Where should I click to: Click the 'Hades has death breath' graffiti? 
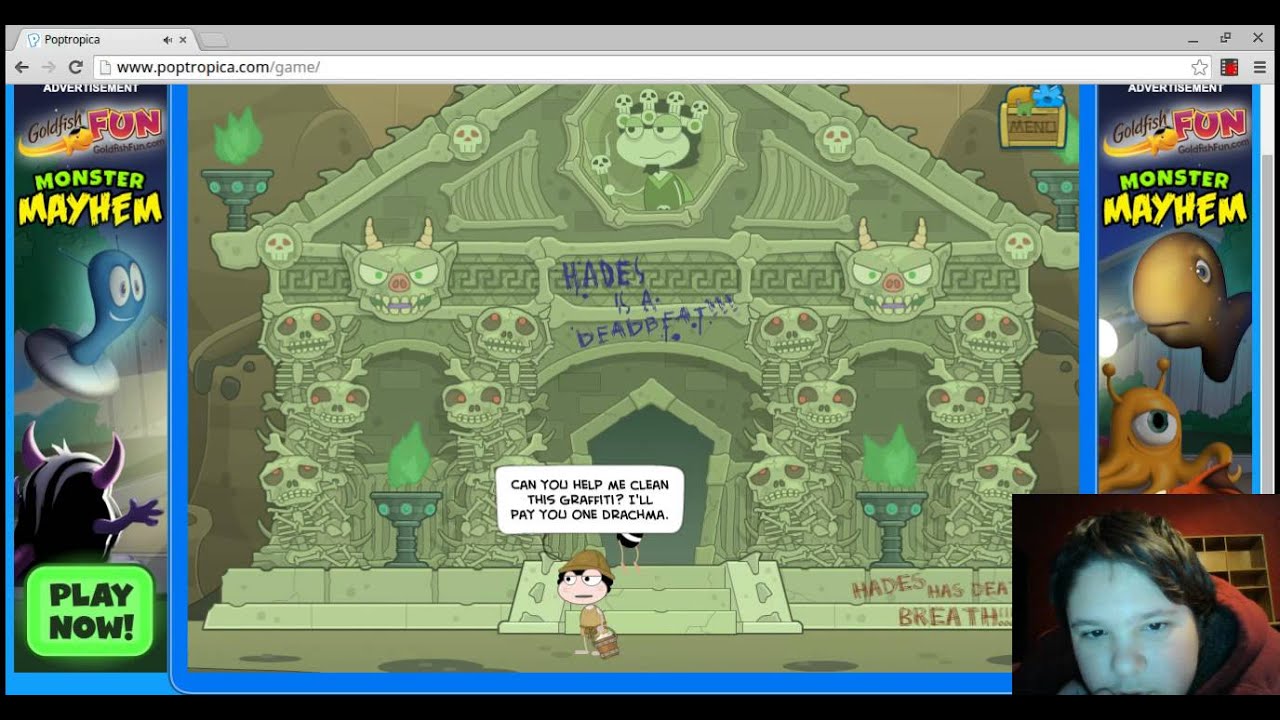point(932,602)
